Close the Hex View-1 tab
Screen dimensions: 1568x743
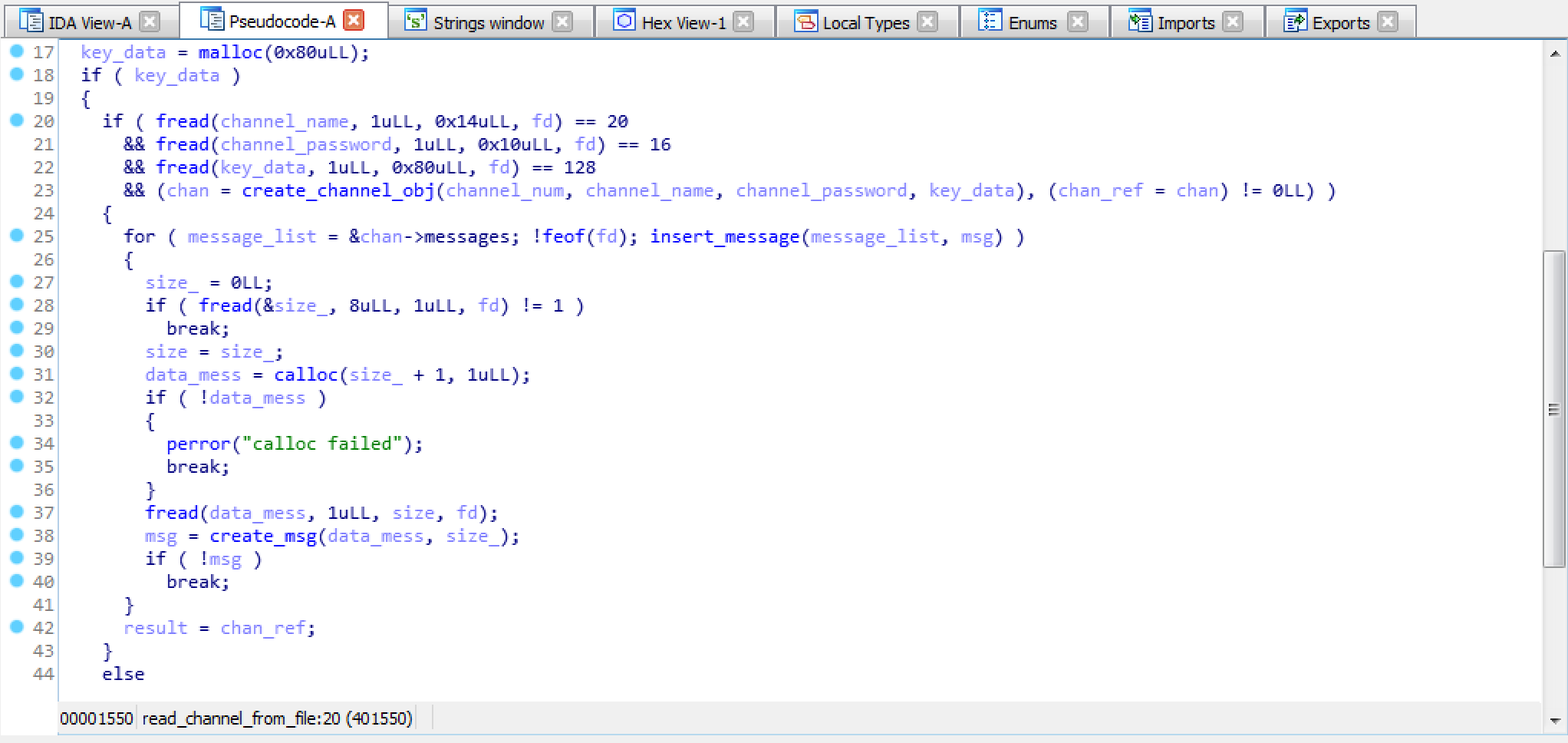pos(743,21)
